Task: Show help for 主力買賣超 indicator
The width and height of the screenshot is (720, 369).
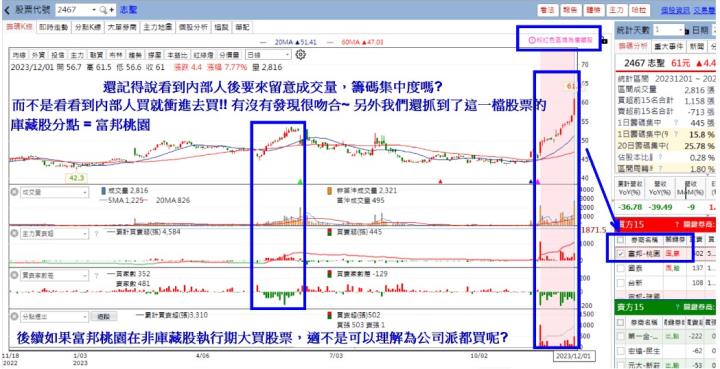Action: pos(96,234)
